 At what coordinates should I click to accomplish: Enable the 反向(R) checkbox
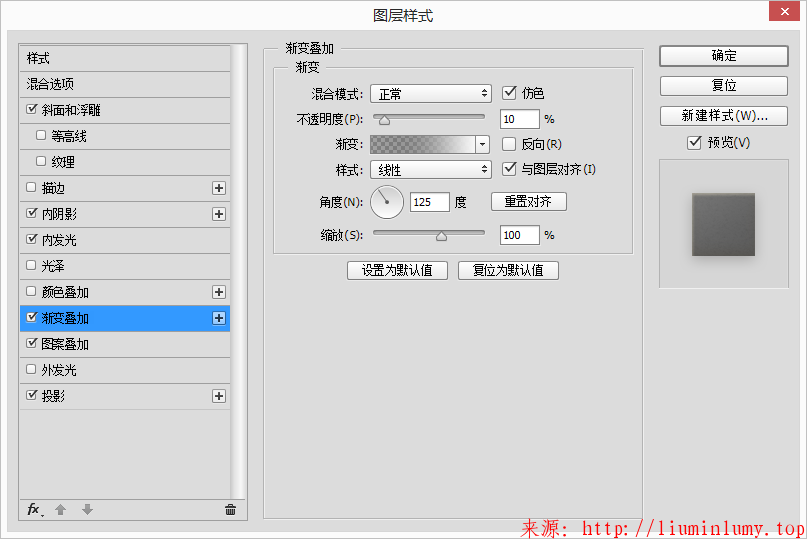tap(509, 144)
